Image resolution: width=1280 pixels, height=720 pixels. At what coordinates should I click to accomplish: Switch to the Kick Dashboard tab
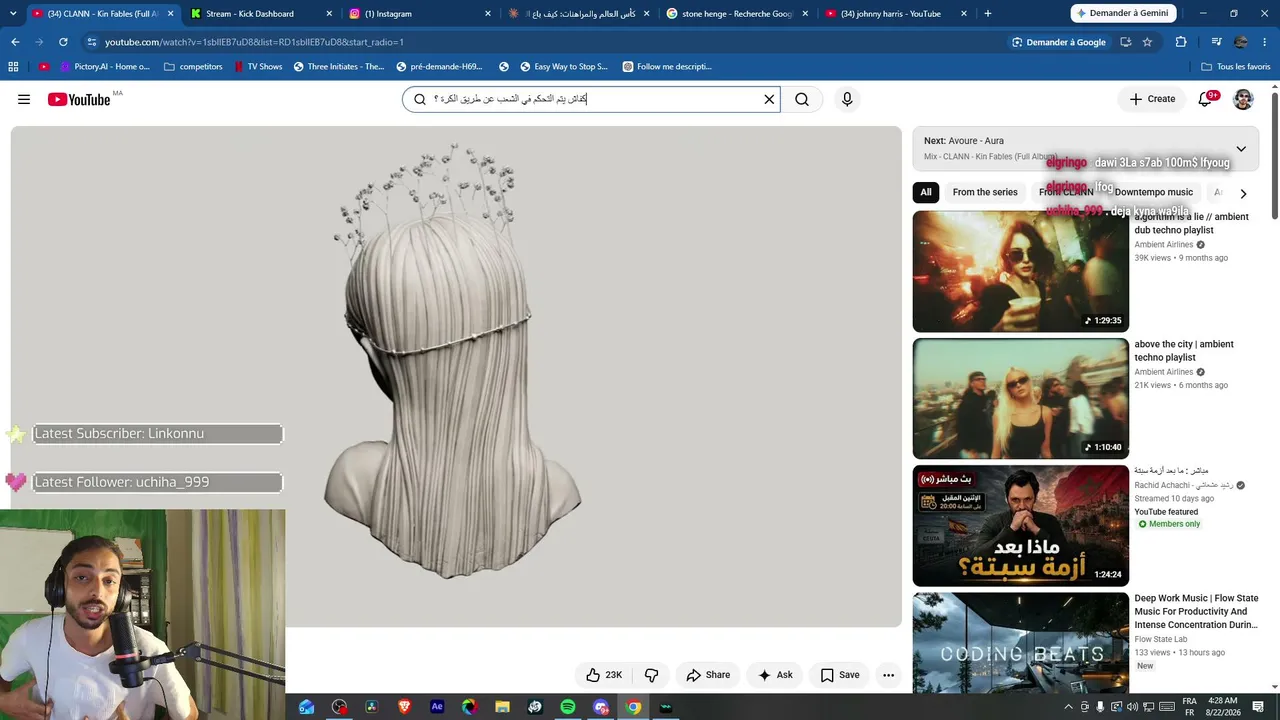point(260,13)
